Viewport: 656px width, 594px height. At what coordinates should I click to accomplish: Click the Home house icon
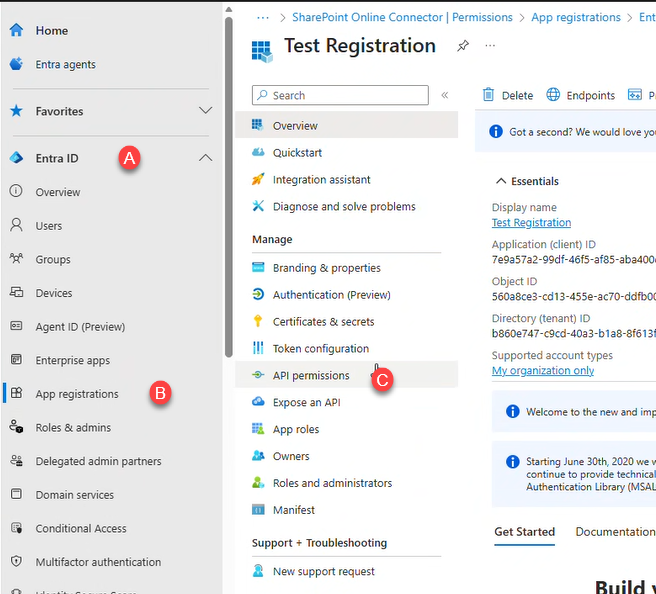(16, 30)
